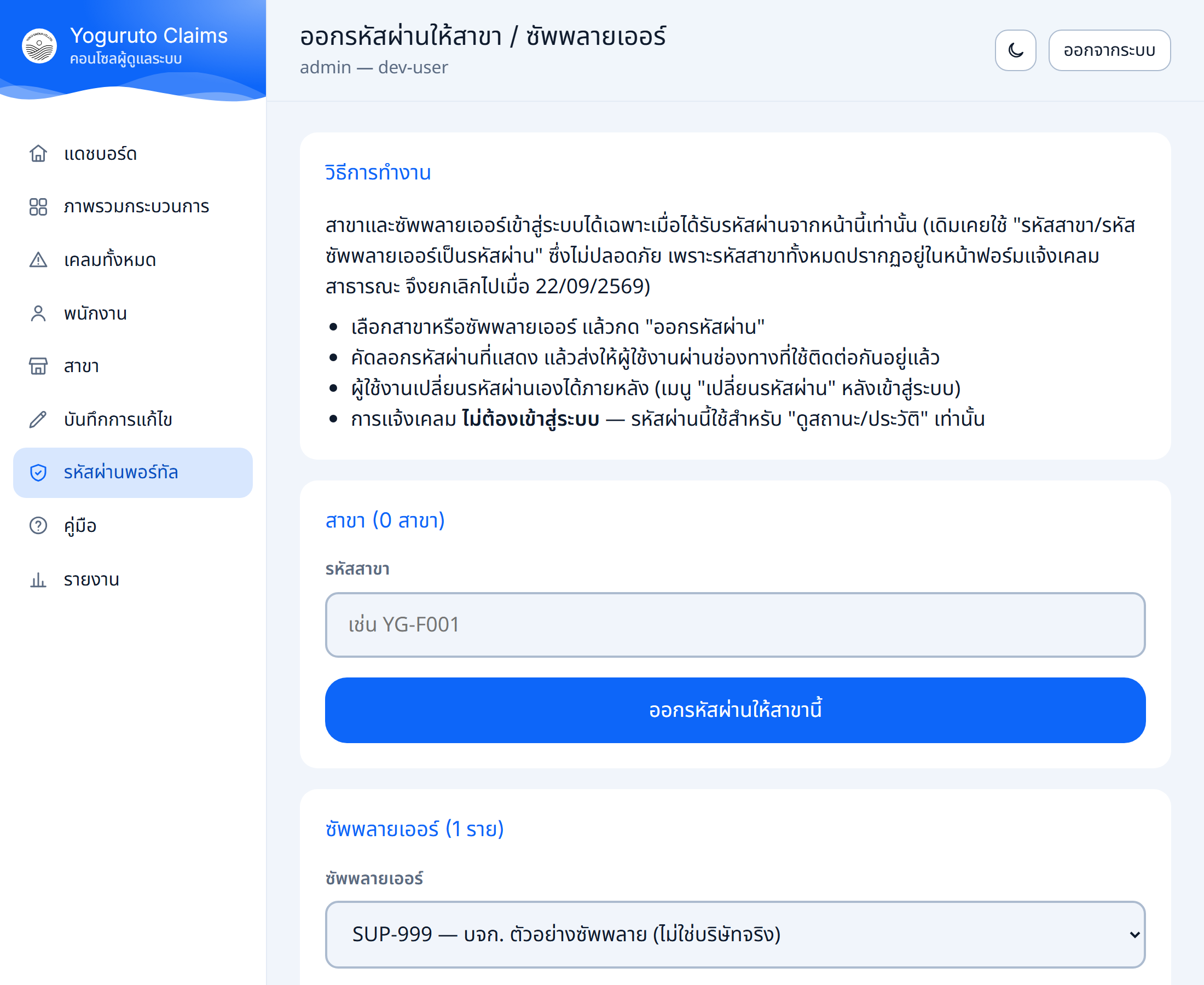Click the Yoguruto Claims title text
This screenshot has height=985, width=1204.
pos(149,36)
